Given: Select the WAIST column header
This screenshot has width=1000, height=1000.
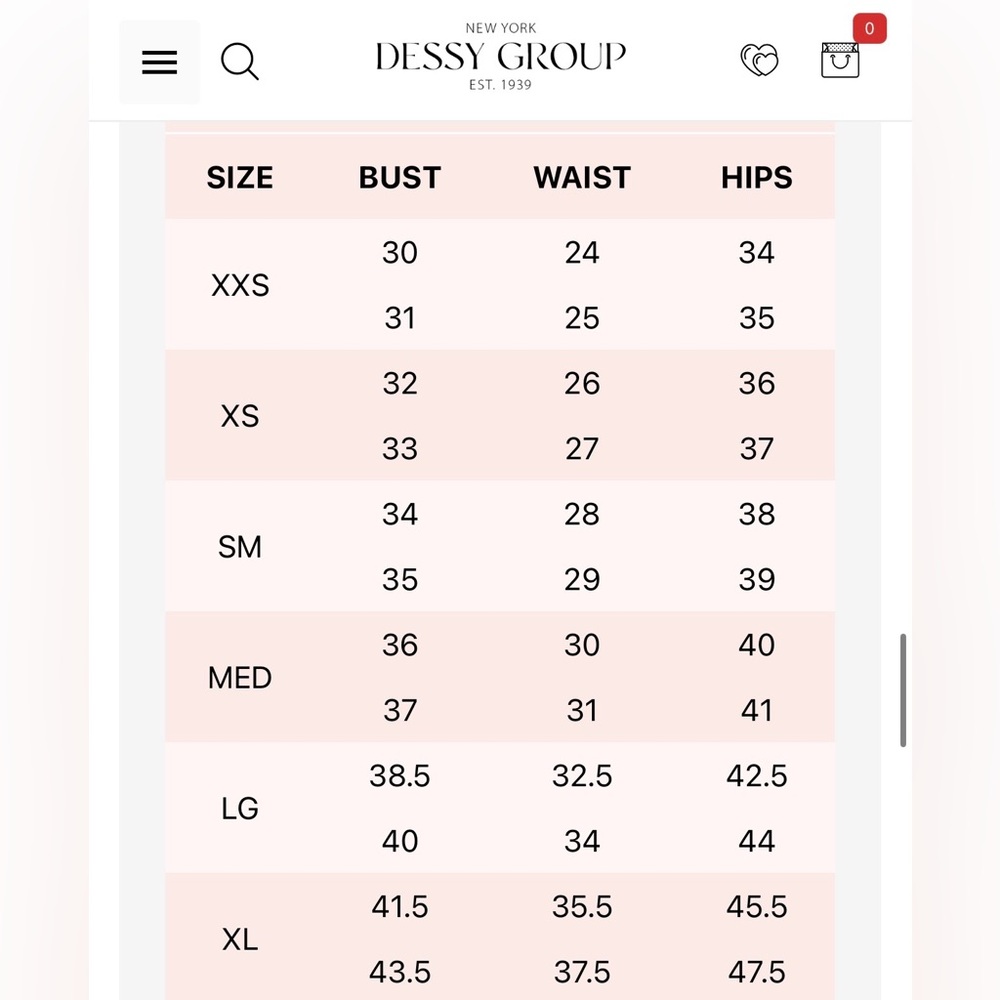Looking at the screenshot, I should pyautogui.click(x=582, y=177).
